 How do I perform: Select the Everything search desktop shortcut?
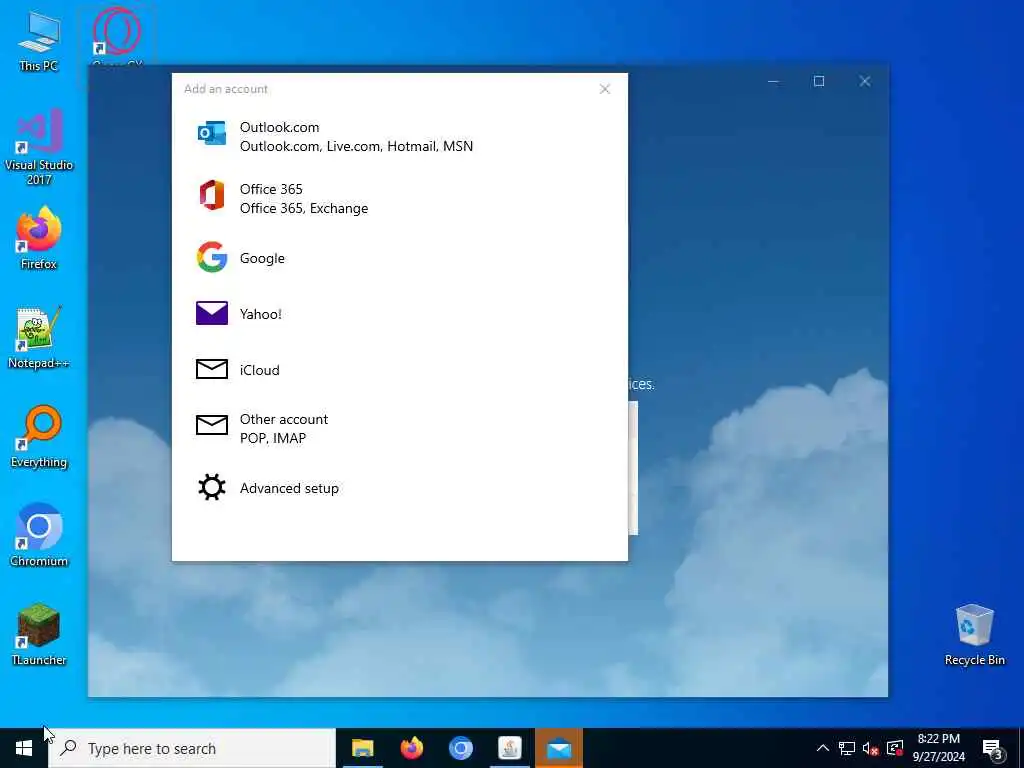pyautogui.click(x=39, y=436)
